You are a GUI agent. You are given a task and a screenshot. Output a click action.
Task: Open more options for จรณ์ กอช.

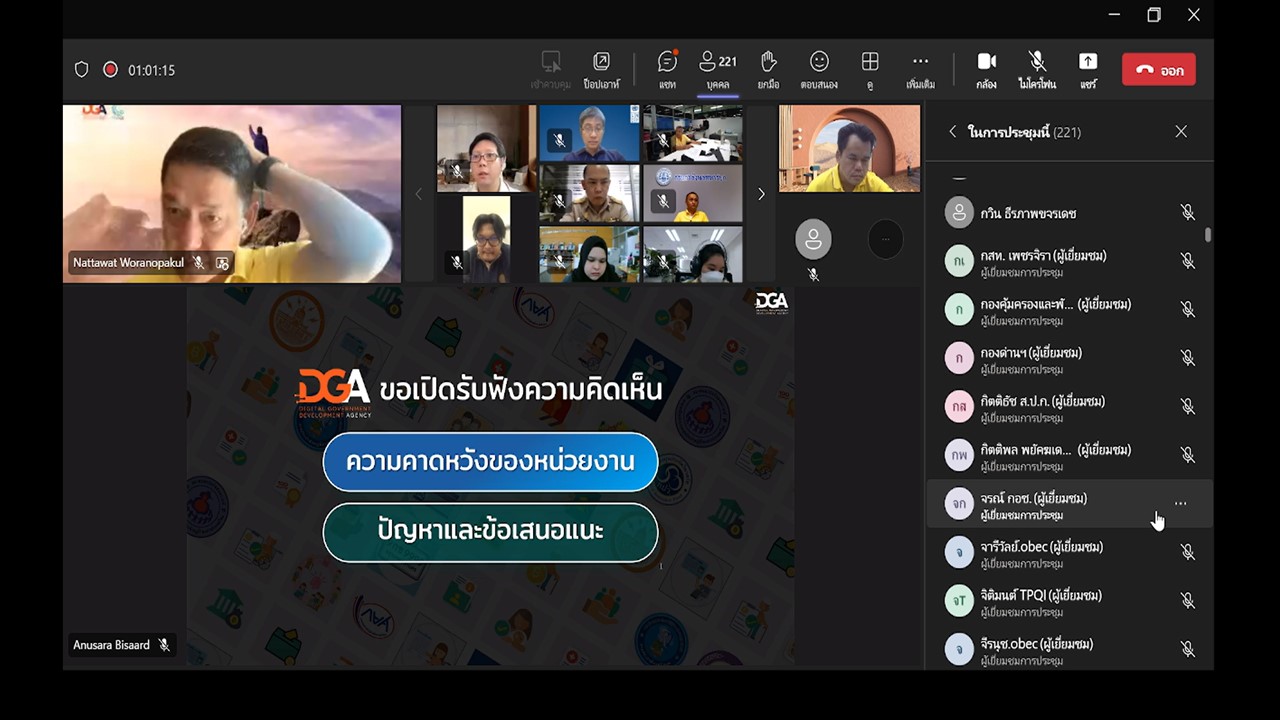pos(1181,503)
